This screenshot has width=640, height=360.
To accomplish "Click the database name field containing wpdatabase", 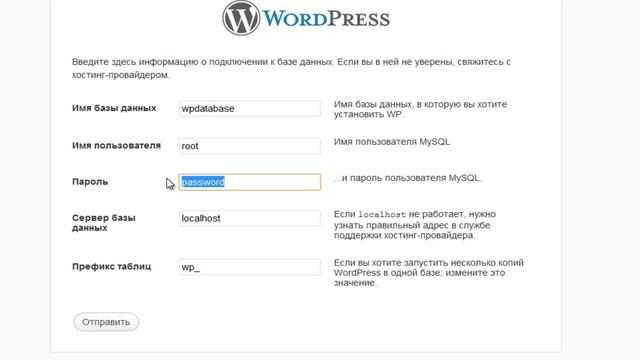I will (250, 109).
